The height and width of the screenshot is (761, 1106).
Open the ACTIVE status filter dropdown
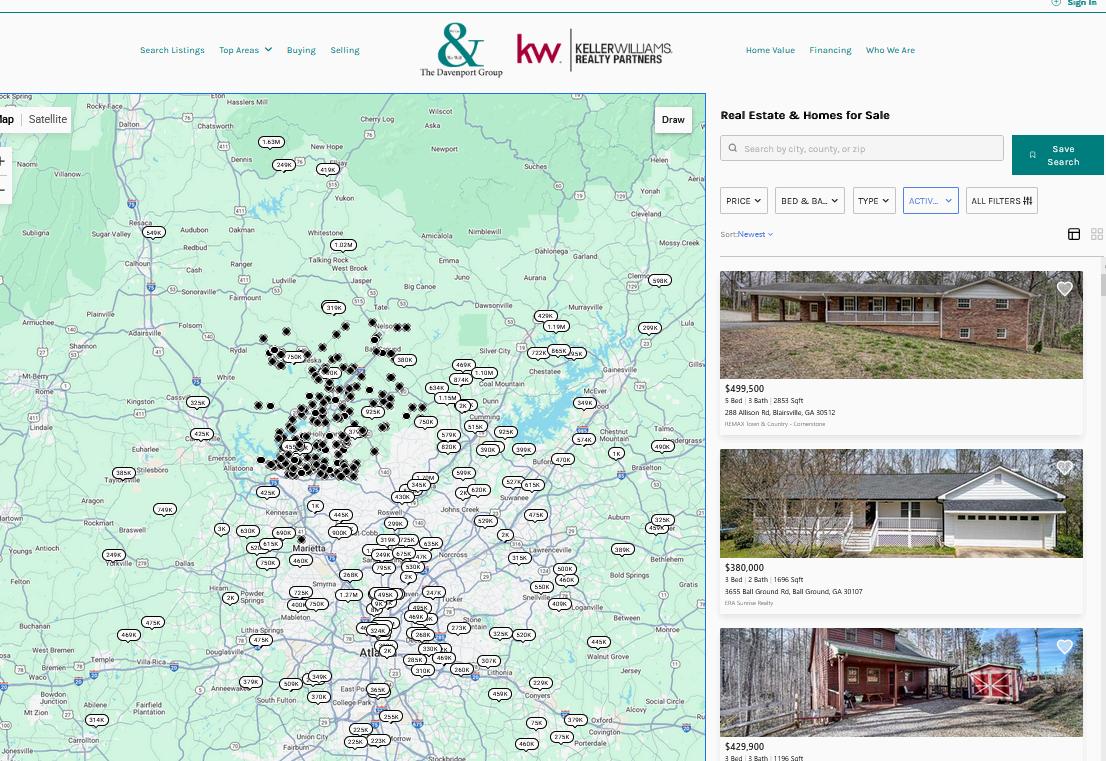pos(930,201)
